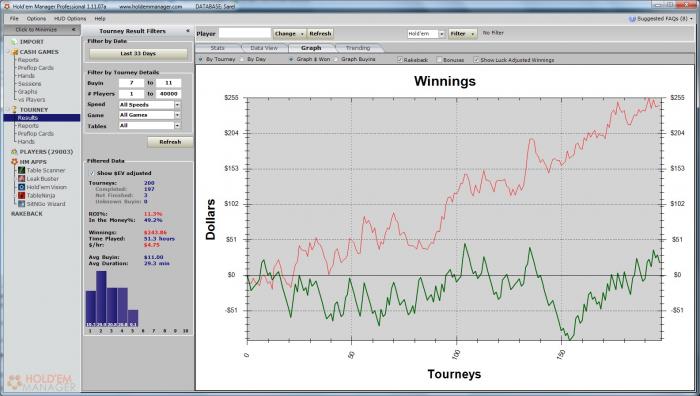Collapse sidebar with Click to Minimize arrow

(74, 29)
